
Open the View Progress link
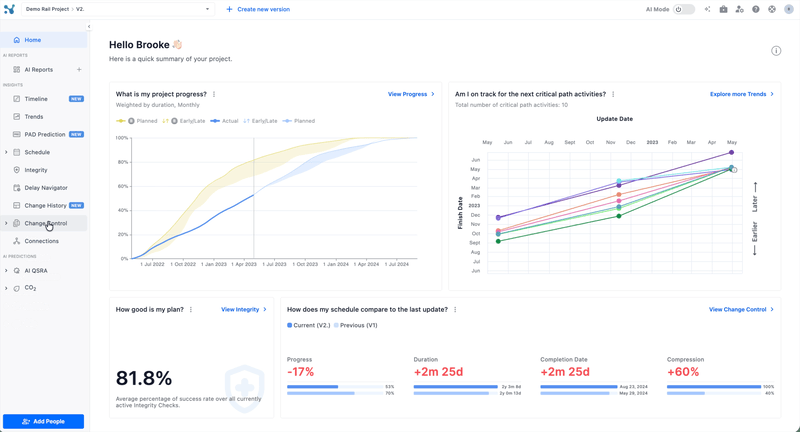tap(411, 94)
